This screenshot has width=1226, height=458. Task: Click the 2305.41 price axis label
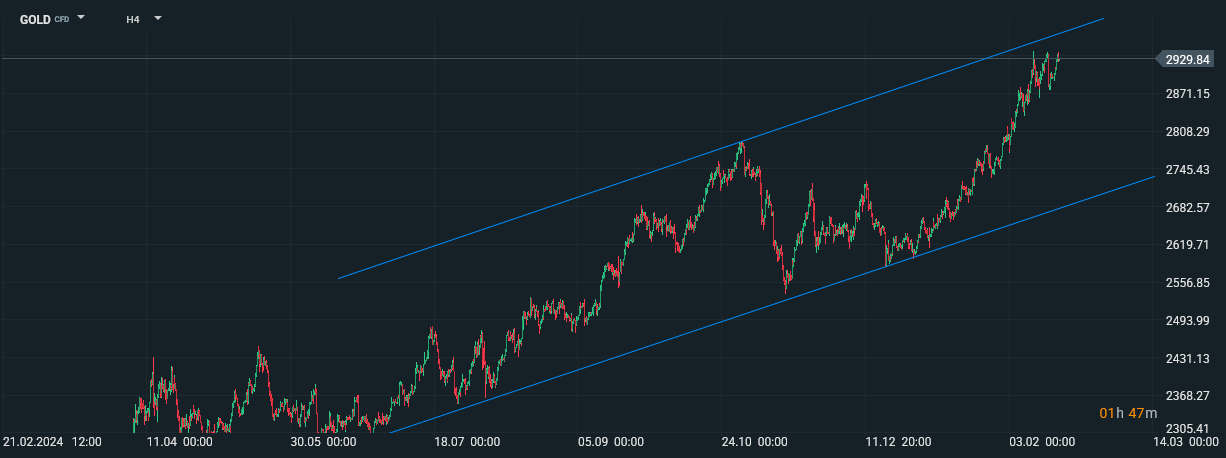pyautogui.click(x=1188, y=428)
